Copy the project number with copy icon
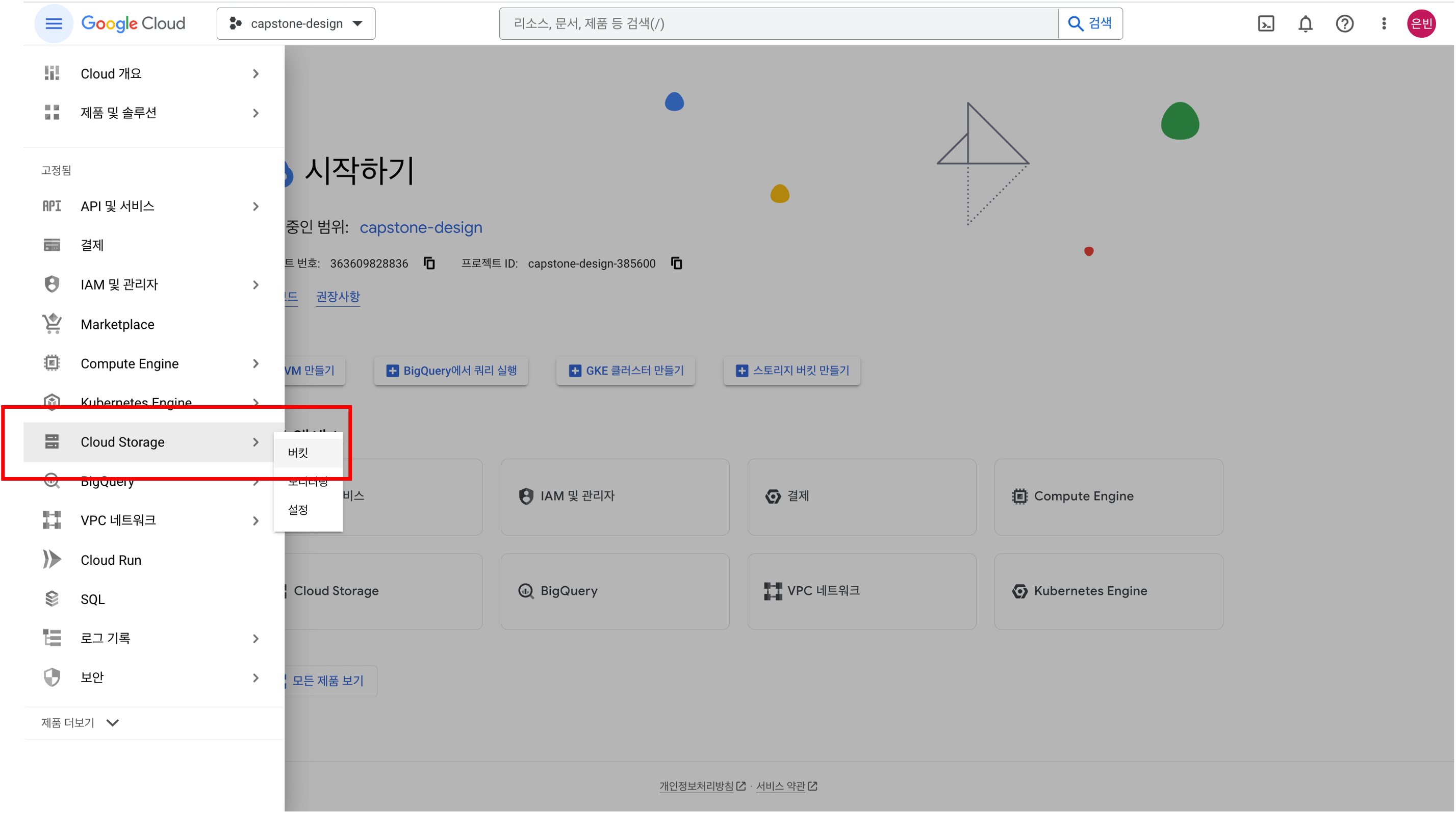Screen dimensions: 1456x813 pos(429,264)
